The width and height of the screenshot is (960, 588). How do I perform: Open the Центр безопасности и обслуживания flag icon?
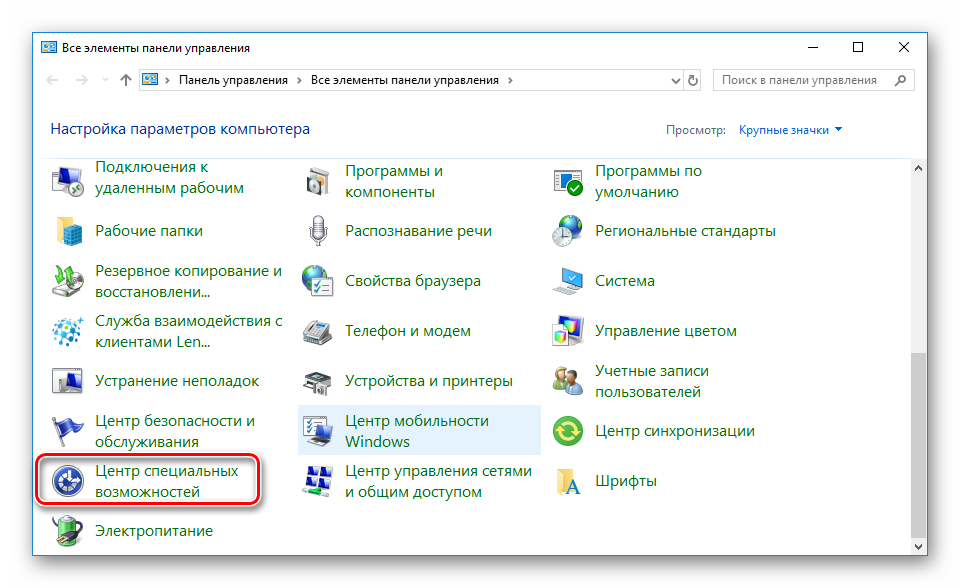coord(67,431)
